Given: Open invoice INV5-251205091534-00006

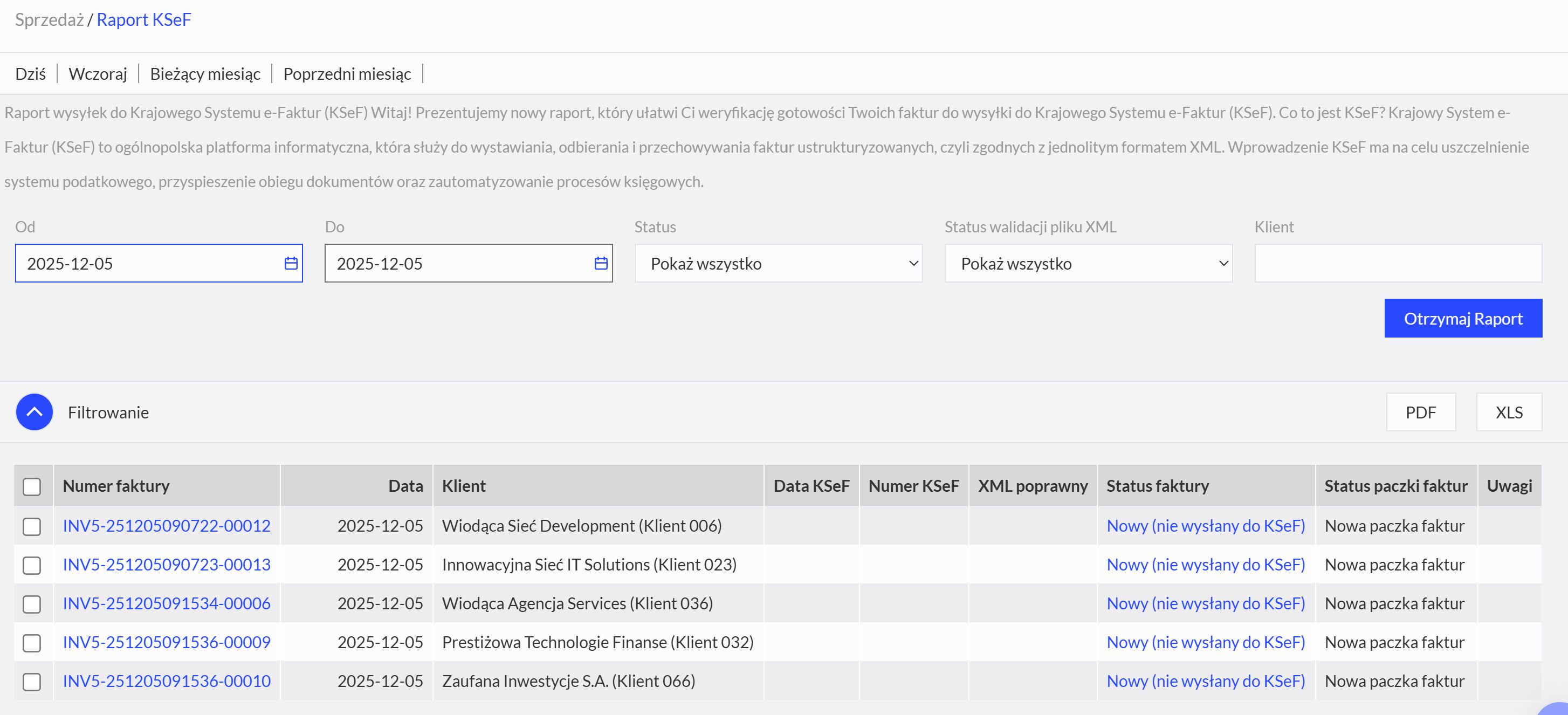Looking at the screenshot, I should [167, 603].
